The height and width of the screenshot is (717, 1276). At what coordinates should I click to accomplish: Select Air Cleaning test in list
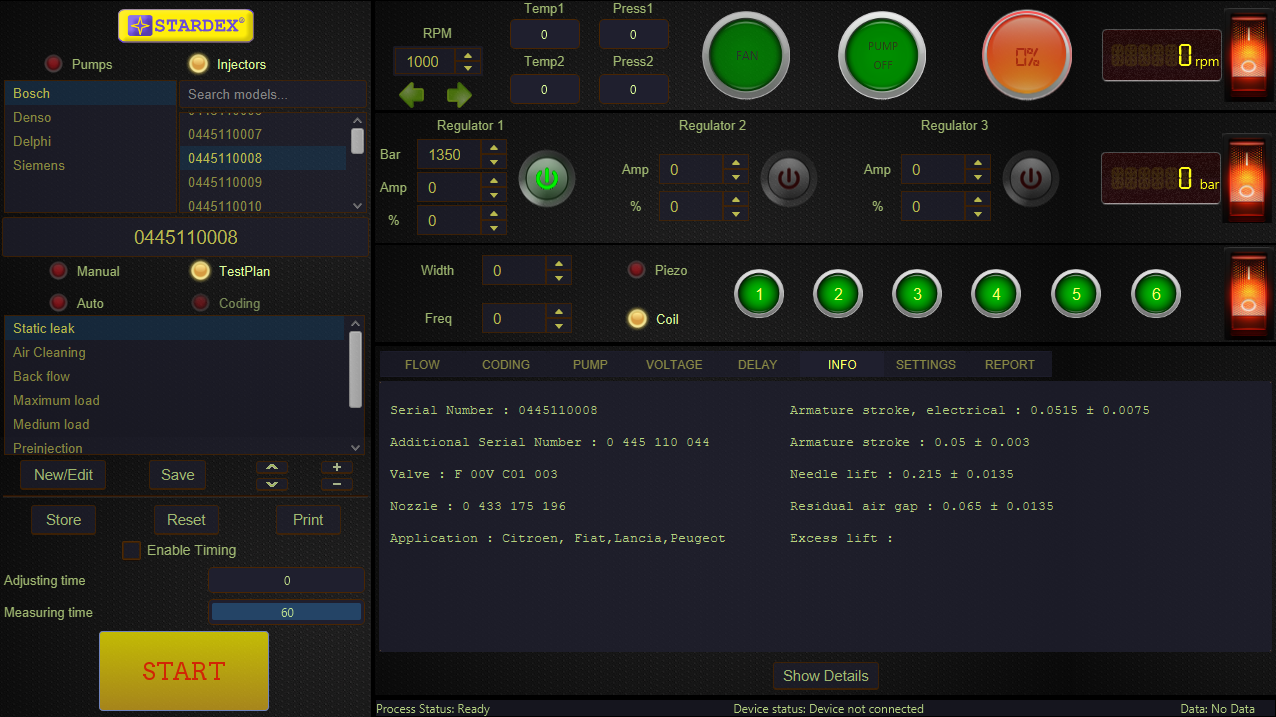[x=176, y=352]
